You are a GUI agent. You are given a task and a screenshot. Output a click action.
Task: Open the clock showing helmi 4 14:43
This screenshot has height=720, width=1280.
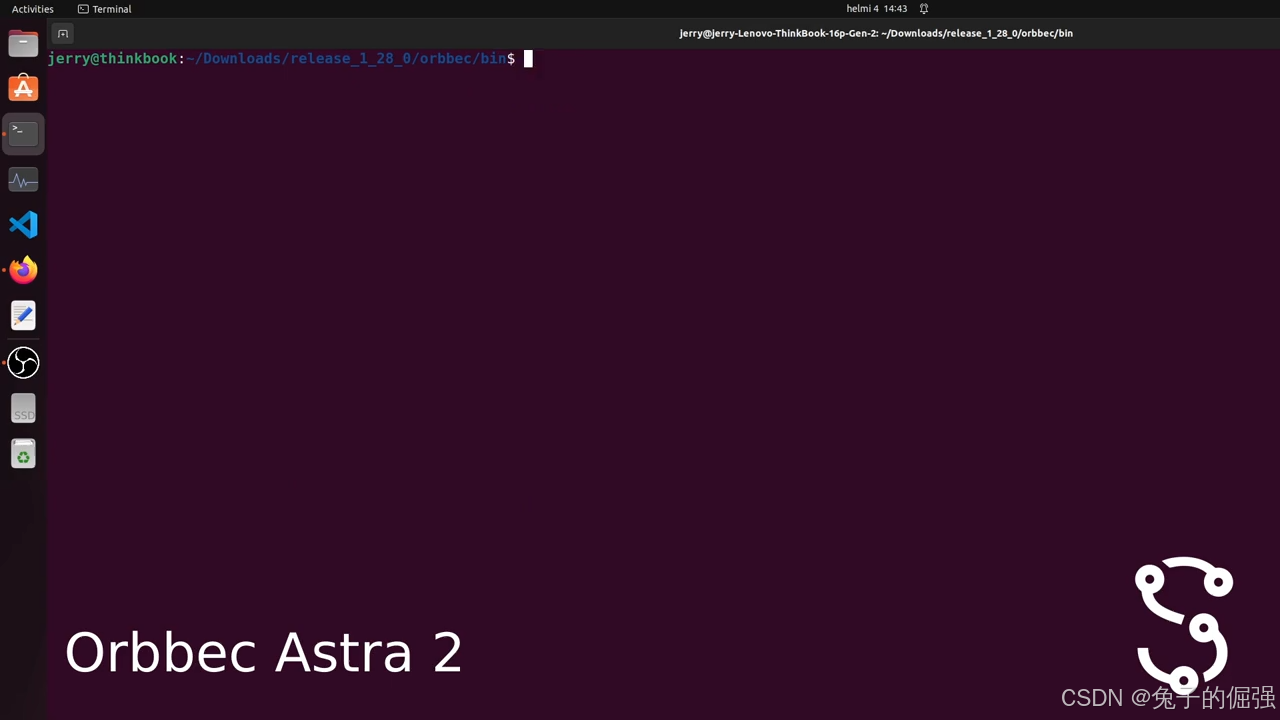[876, 9]
